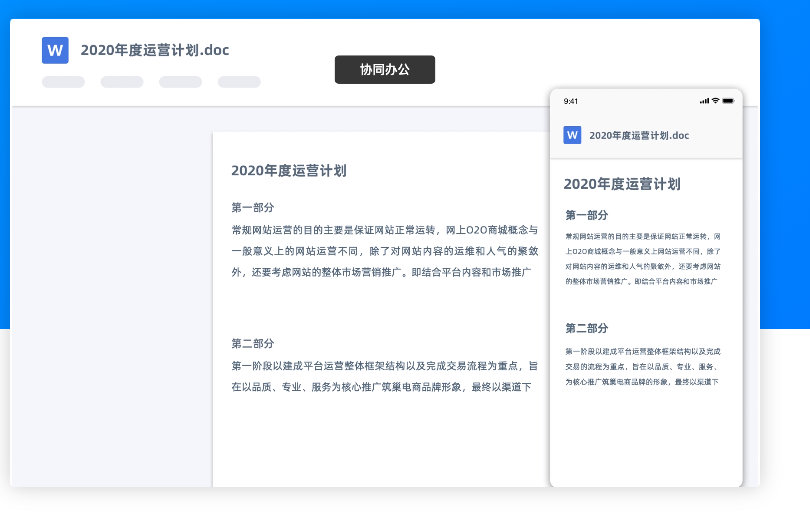Click the 协同办公 button
810x517 pixels.
click(385, 70)
